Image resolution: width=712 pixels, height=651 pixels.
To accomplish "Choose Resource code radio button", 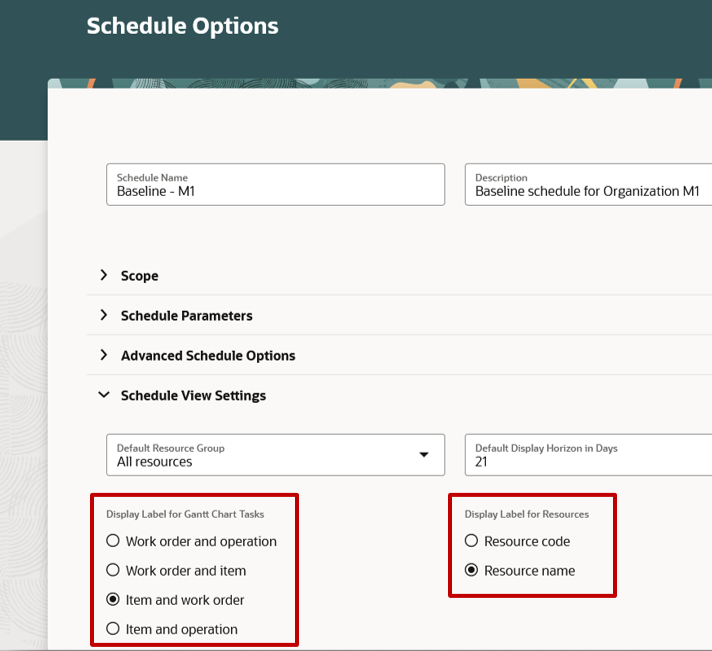I will click(x=471, y=541).
